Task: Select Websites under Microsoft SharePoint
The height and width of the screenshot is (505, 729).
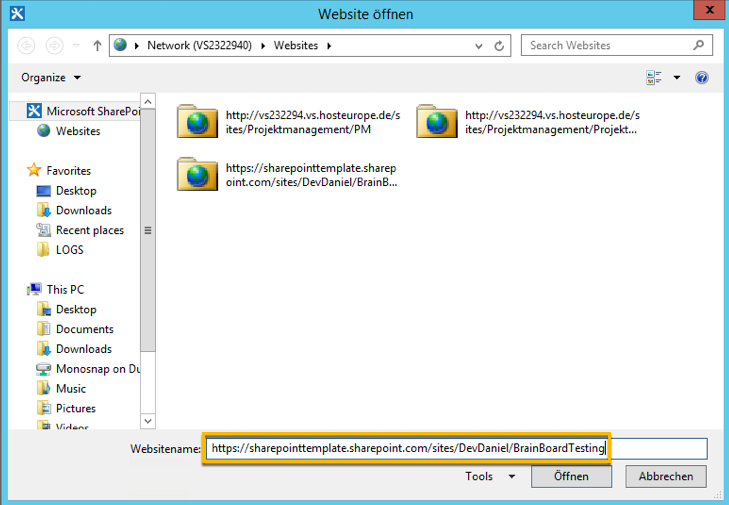Action: [78, 131]
